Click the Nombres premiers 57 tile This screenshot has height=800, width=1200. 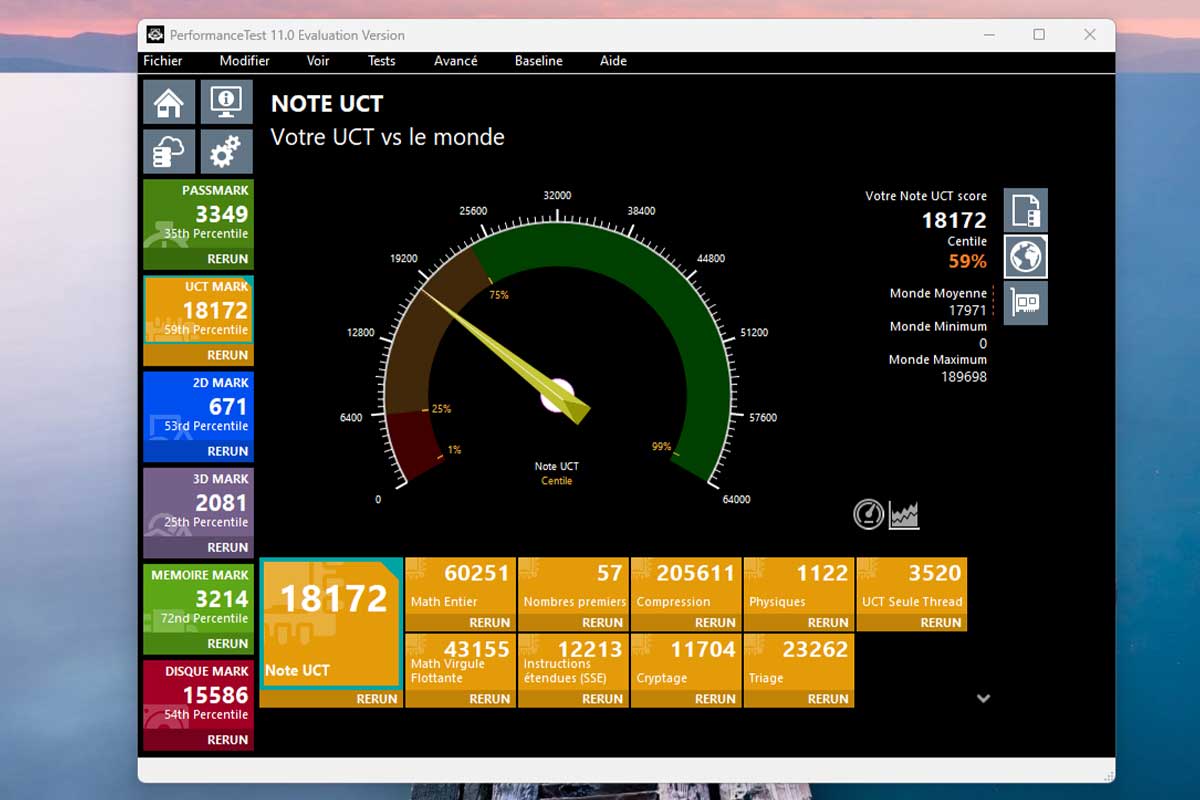coord(574,586)
